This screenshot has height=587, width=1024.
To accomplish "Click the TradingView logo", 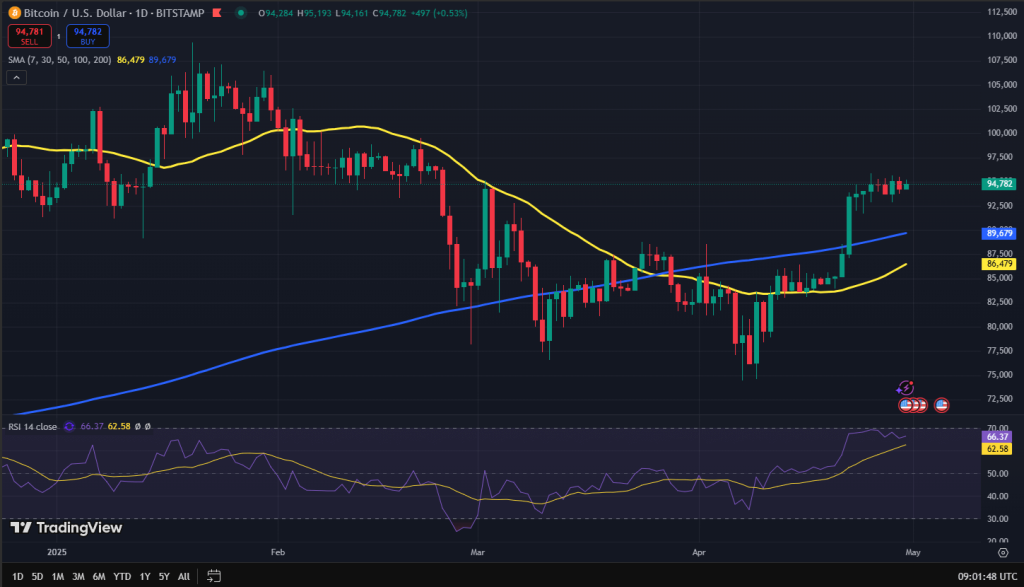I will pos(67,528).
